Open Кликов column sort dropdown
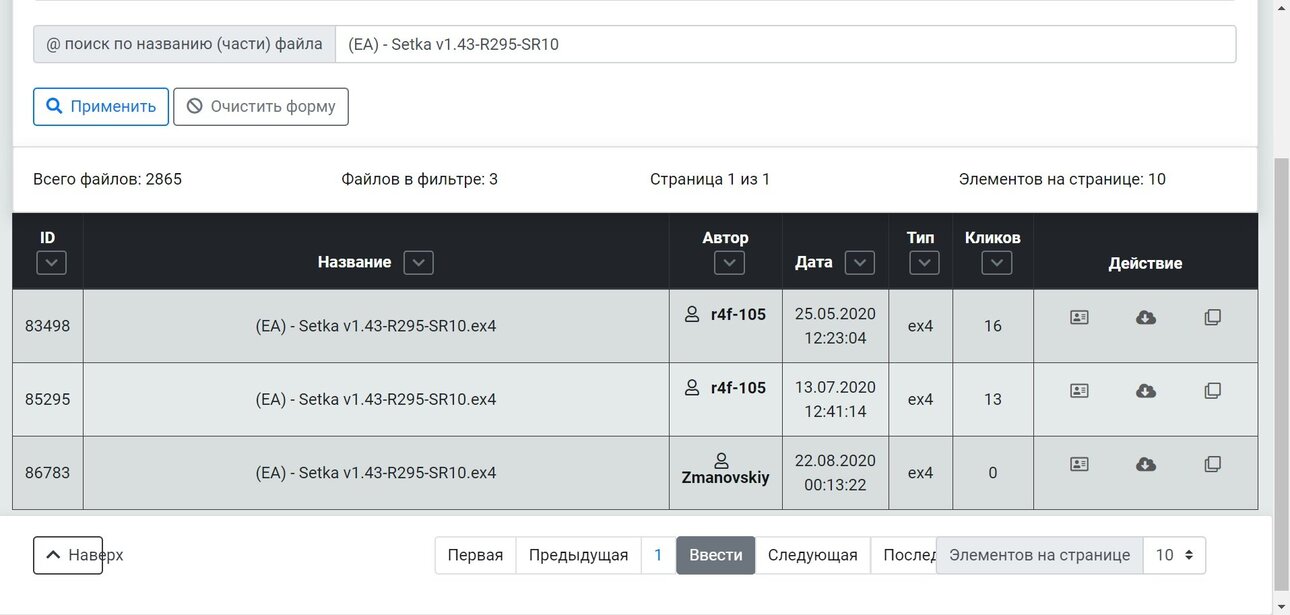1290x615 pixels. pyautogui.click(x=997, y=263)
